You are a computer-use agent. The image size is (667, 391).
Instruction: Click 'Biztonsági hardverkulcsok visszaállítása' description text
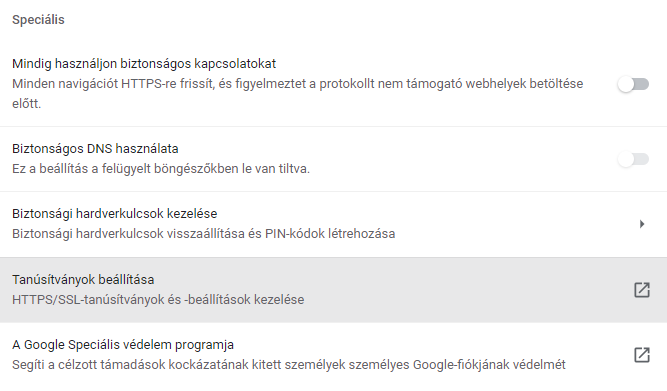coord(204,234)
